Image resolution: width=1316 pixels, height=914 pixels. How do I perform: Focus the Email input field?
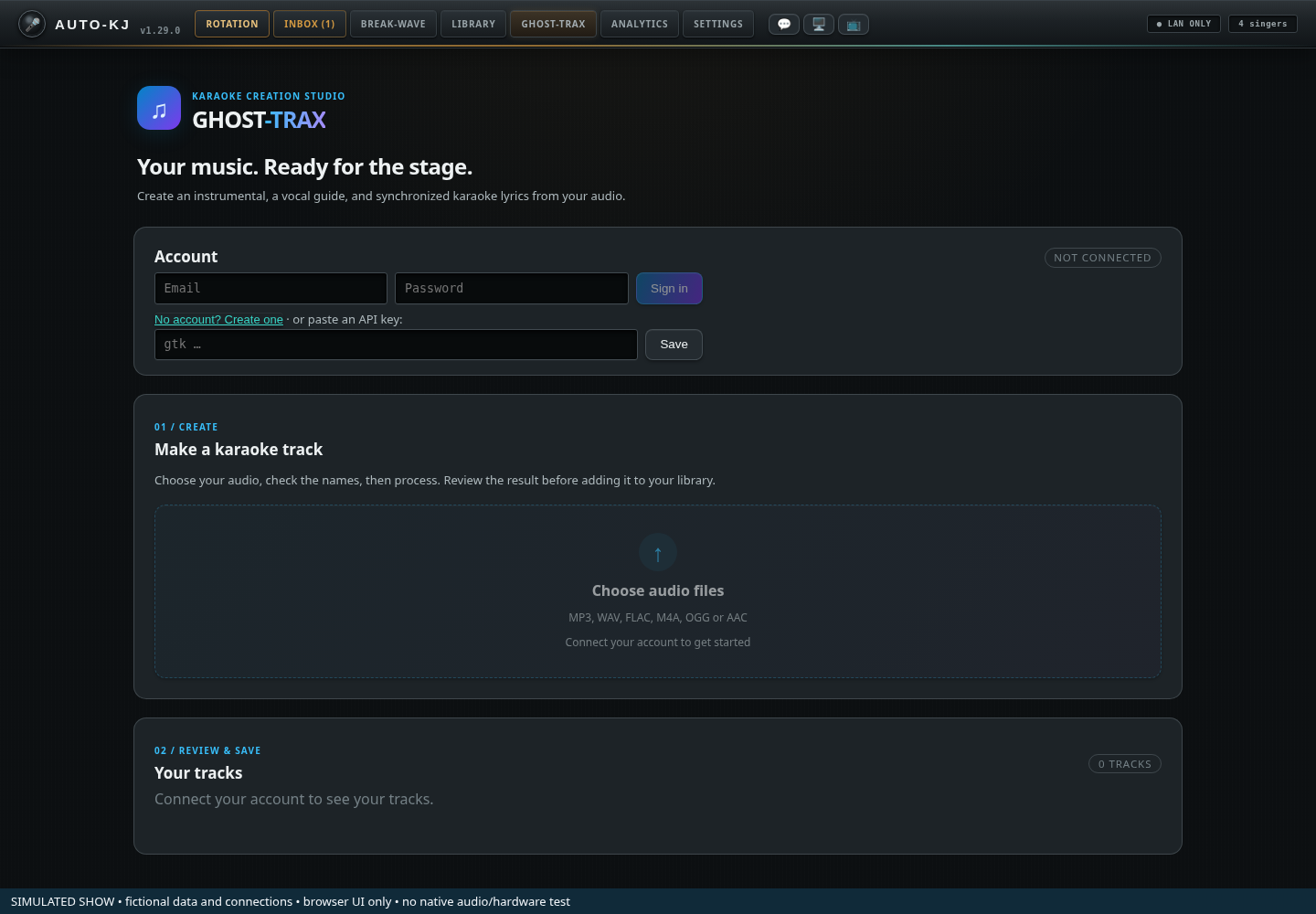coord(271,288)
